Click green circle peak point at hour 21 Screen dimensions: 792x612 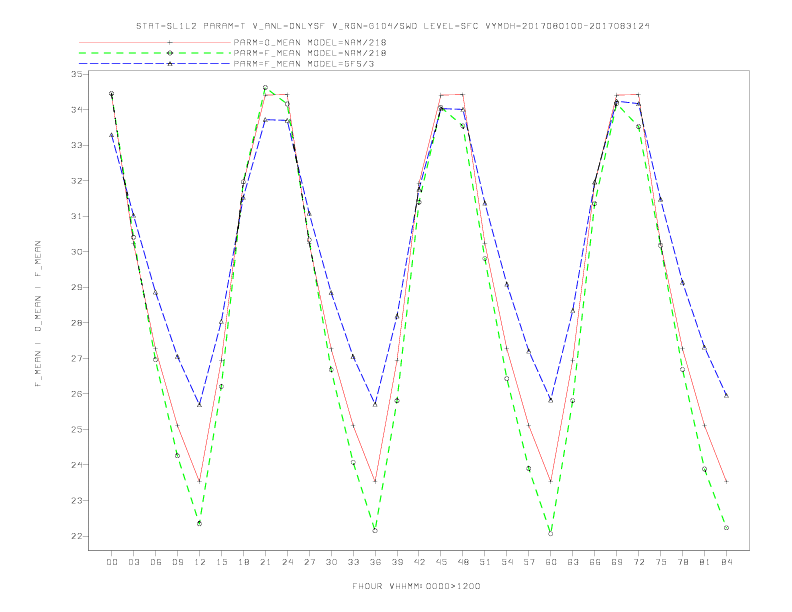point(265,87)
